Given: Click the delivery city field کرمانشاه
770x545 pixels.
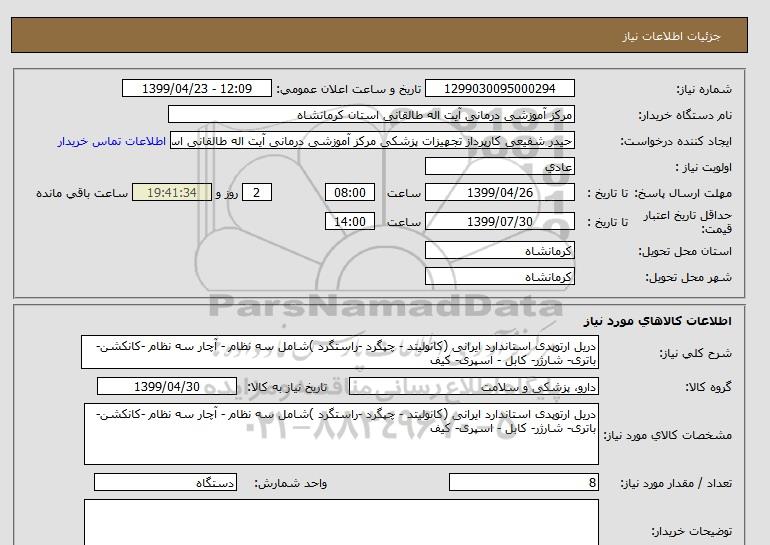Looking at the screenshot, I should tap(499, 276).
